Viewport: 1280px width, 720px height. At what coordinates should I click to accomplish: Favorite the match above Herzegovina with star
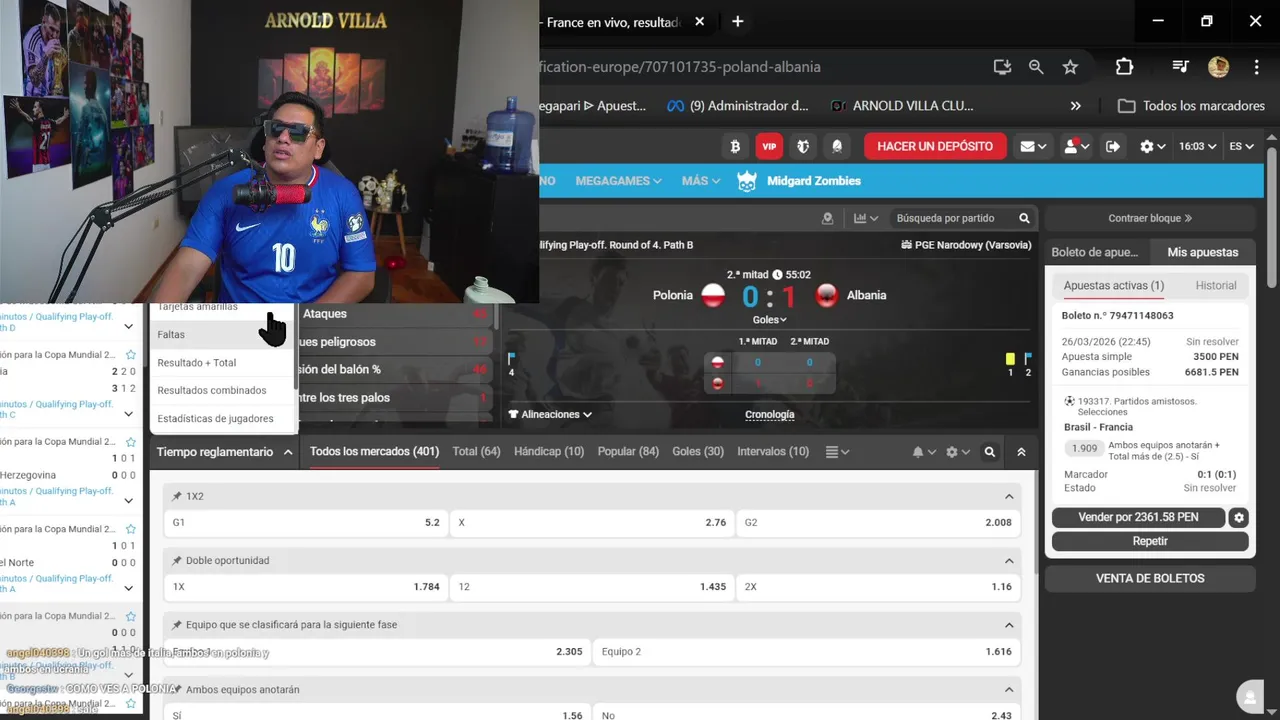point(130,442)
